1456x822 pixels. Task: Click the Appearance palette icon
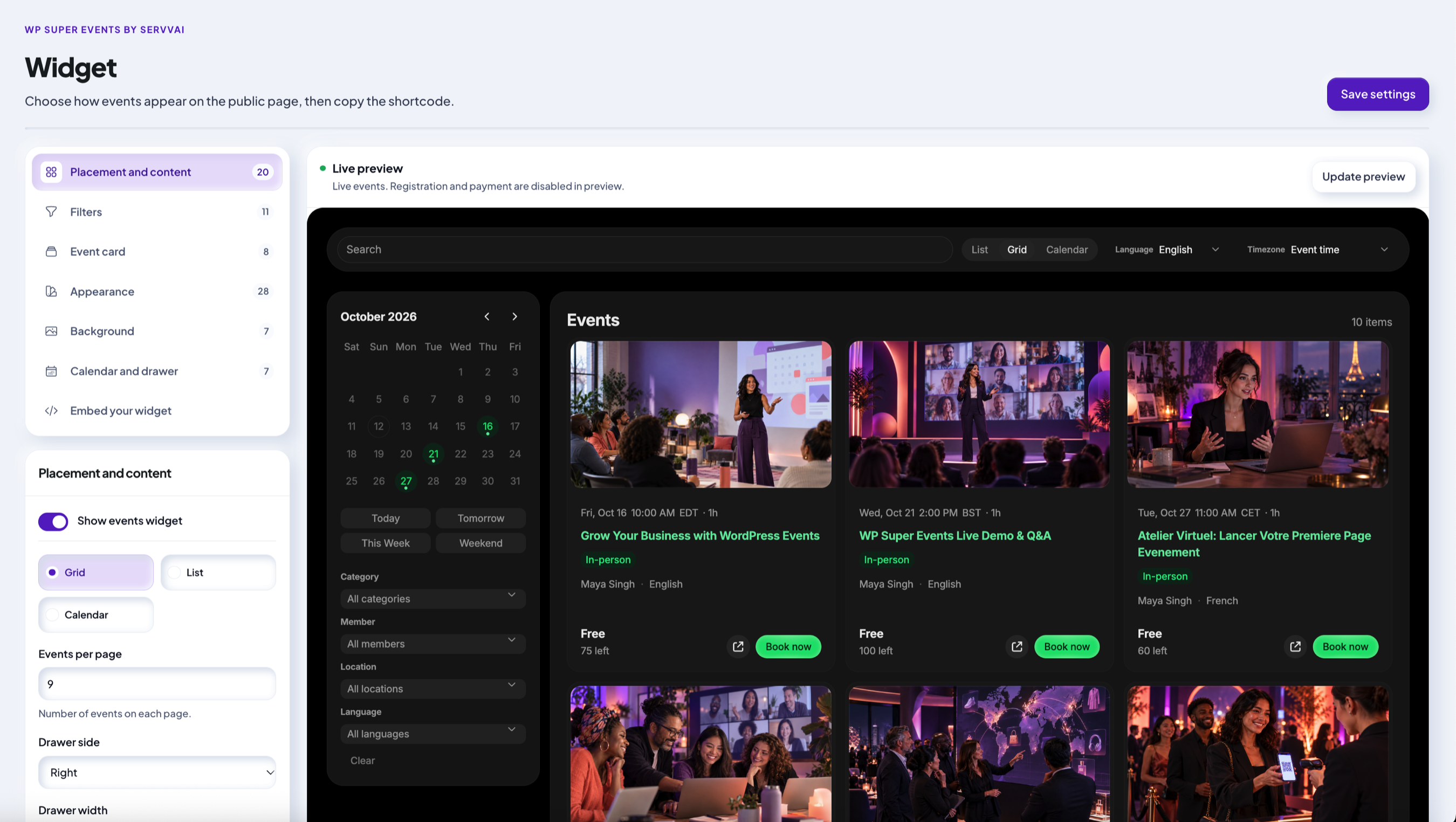point(51,292)
